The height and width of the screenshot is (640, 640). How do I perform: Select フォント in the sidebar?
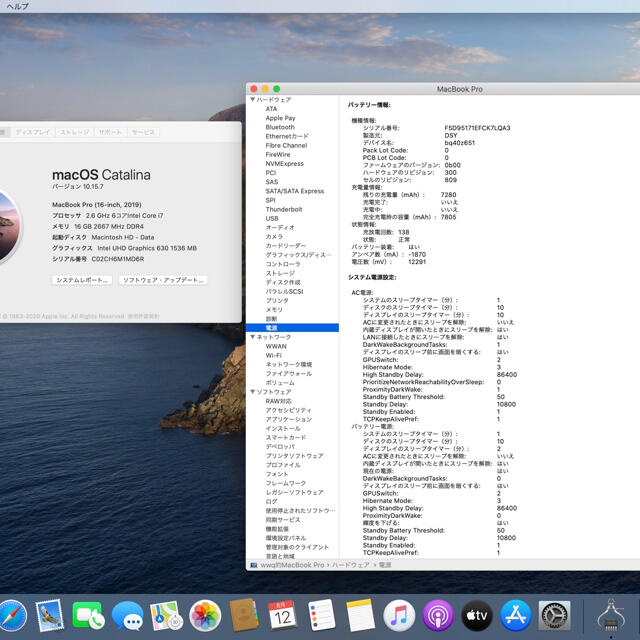point(277,474)
